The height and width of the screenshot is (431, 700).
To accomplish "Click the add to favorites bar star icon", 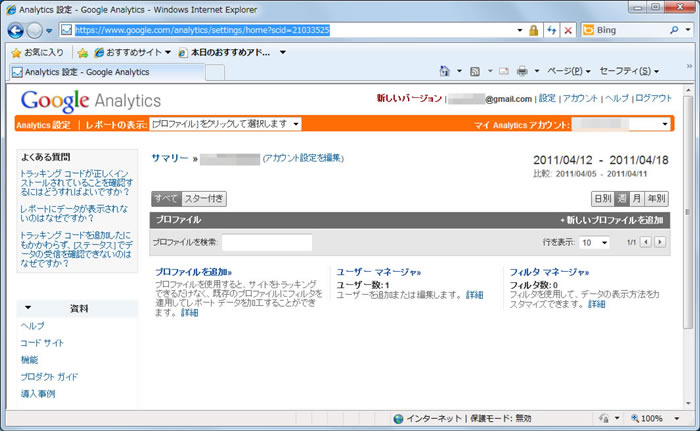I will 83,53.
